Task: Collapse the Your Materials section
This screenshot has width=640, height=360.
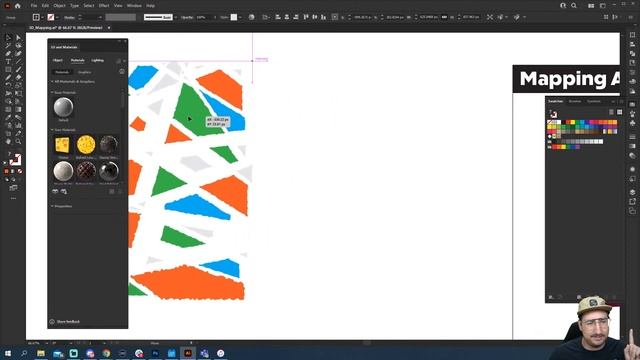Action: coord(52,130)
